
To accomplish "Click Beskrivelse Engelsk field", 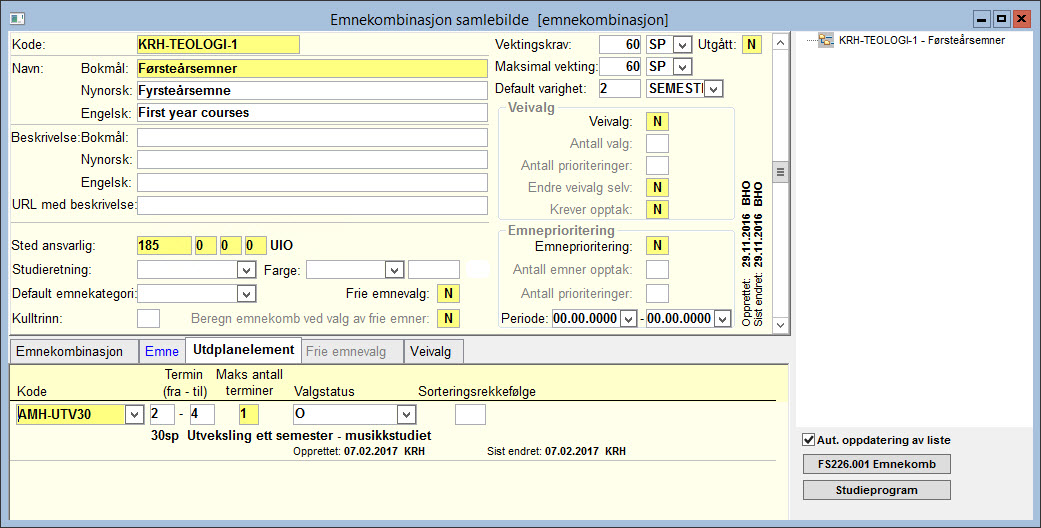I will pos(312,182).
